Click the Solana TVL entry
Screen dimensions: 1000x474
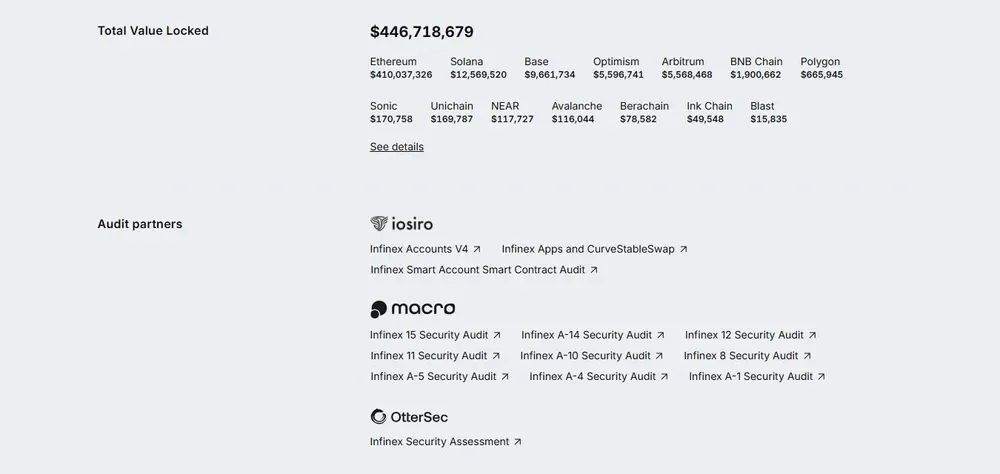coord(478,68)
